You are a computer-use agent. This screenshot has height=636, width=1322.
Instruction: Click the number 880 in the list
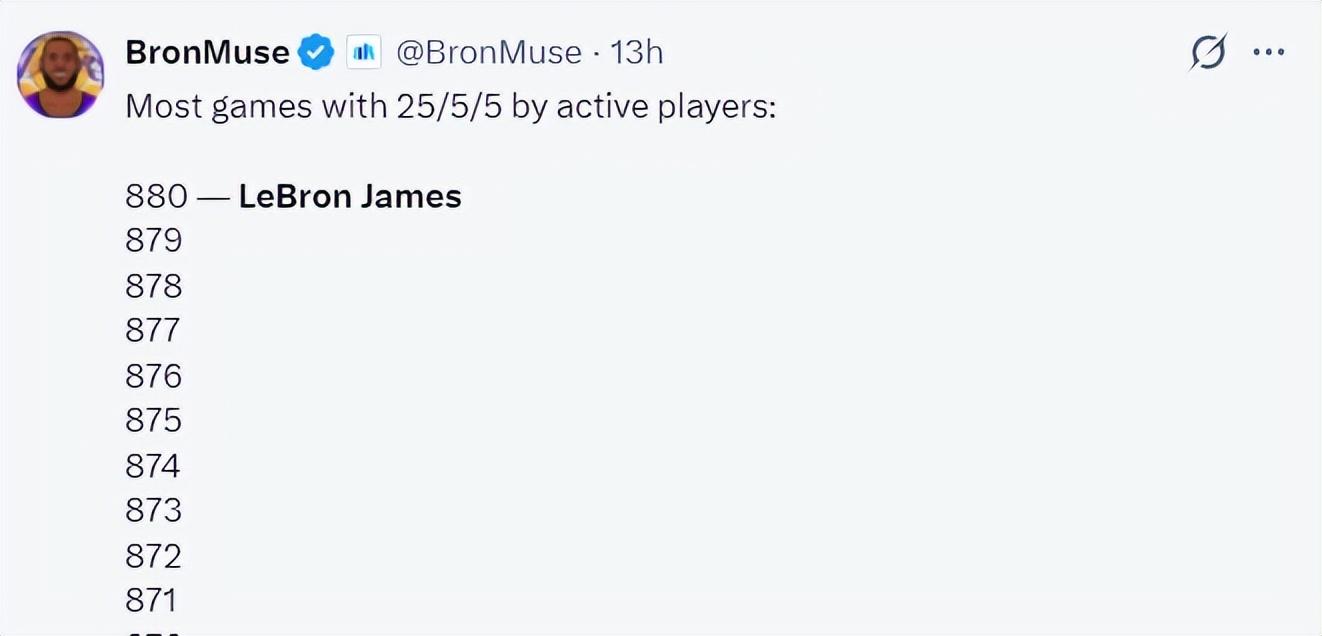click(156, 196)
